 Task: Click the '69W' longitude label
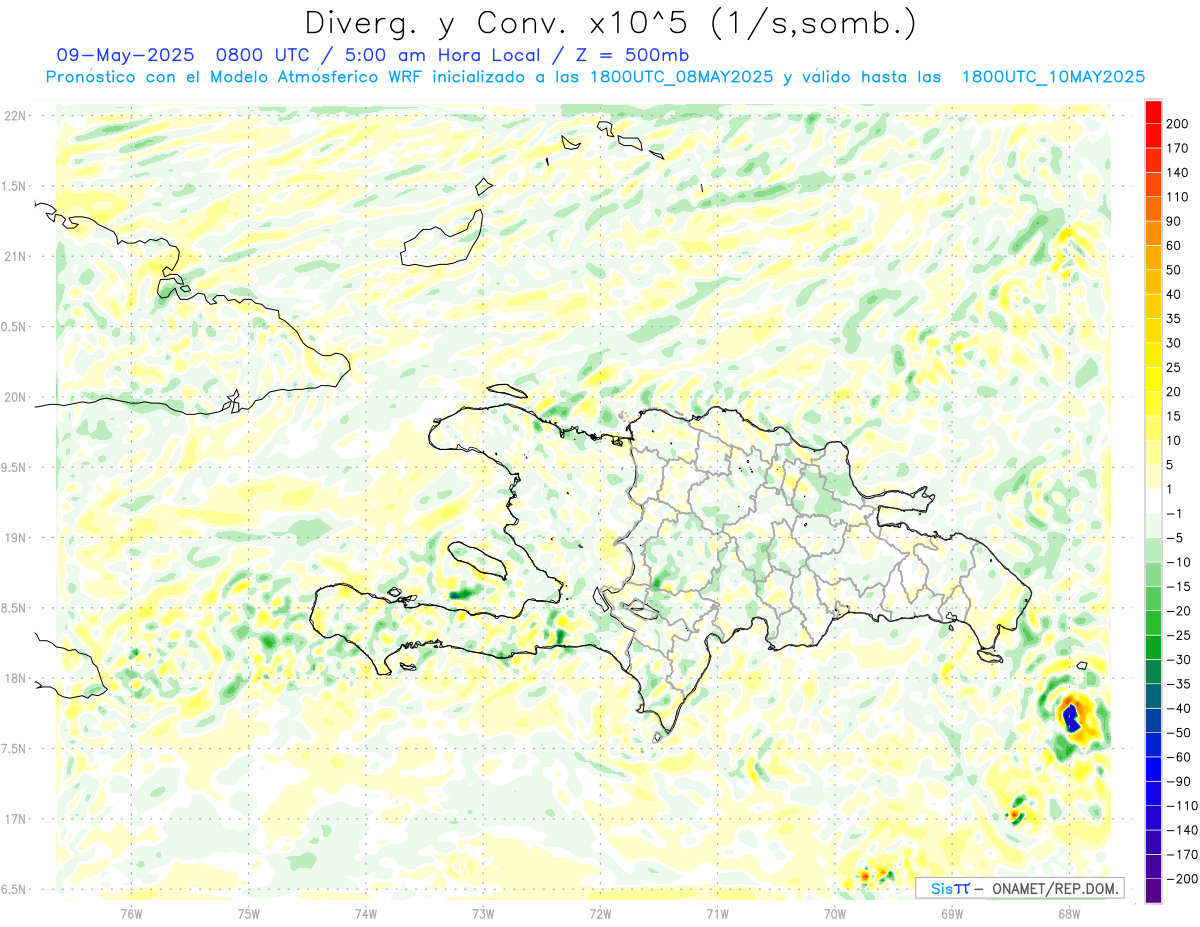[952, 914]
